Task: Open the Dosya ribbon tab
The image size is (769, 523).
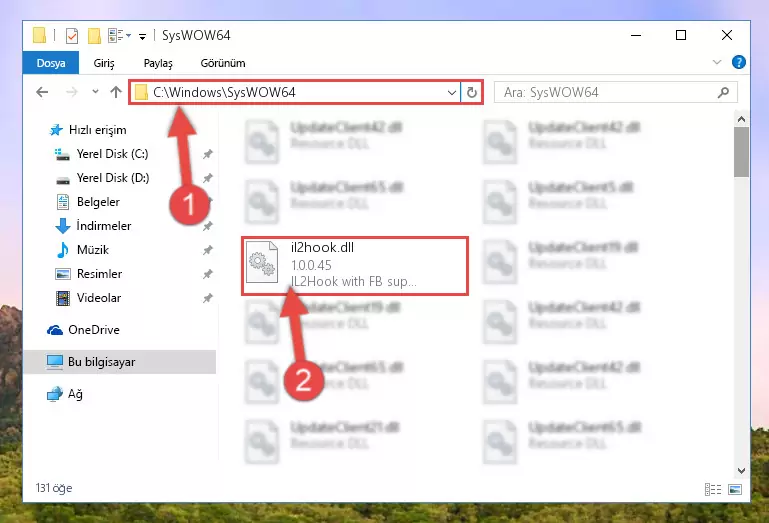Action: [51, 63]
